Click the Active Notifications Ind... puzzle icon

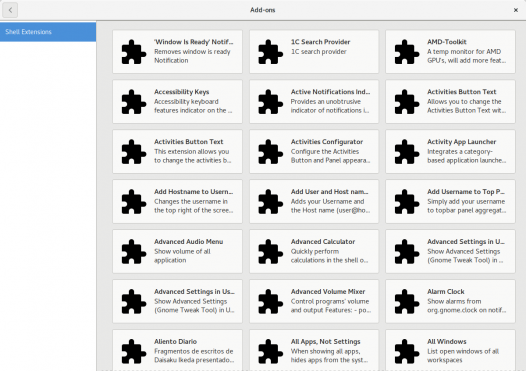(270, 102)
